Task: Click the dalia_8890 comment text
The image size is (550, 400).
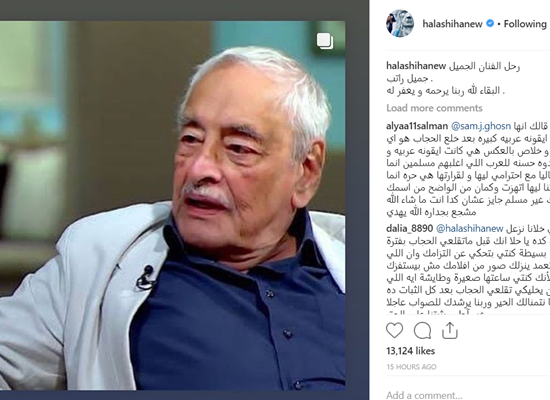Action: [468, 271]
